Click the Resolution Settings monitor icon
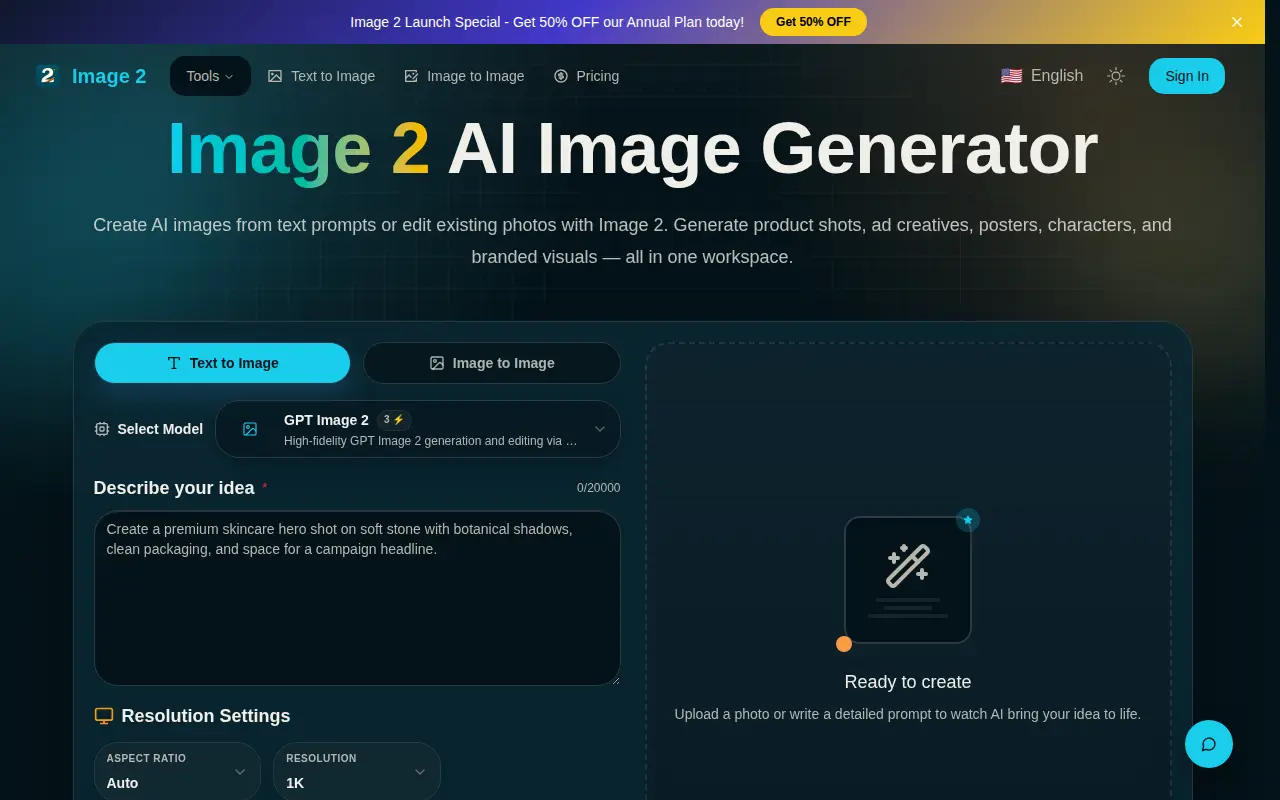This screenshot has width=1280, height=800. pyautogui.click(x=104, y=716)
